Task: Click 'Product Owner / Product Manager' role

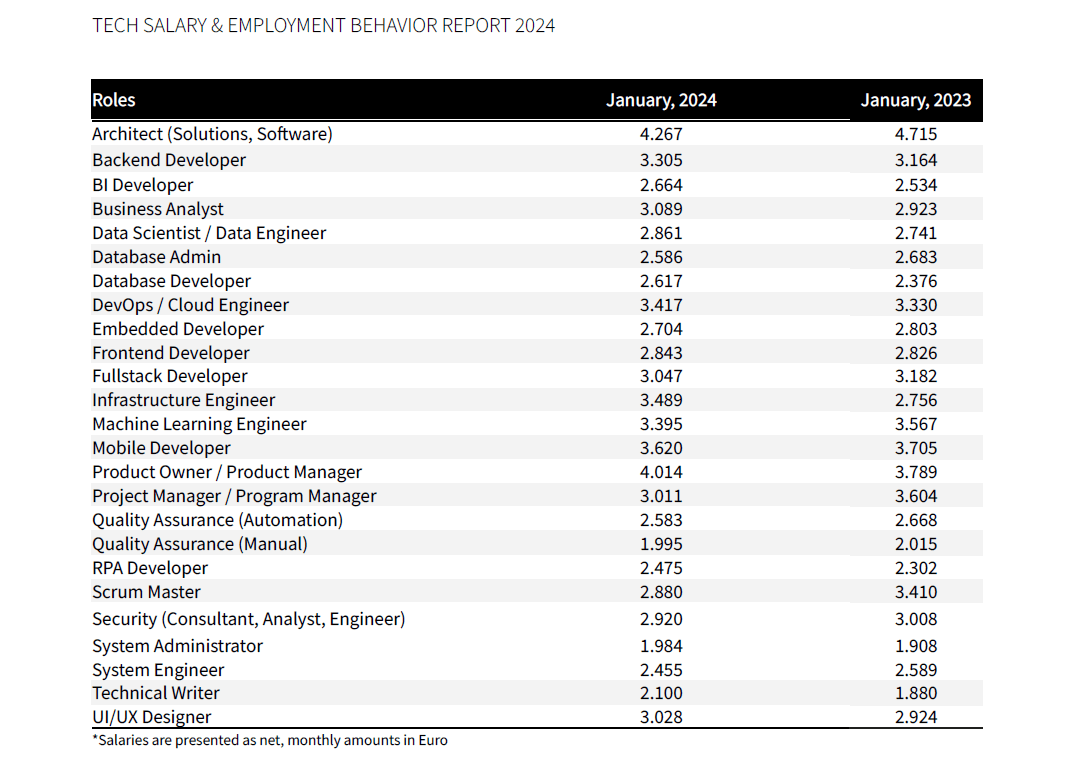Action: 227,473
